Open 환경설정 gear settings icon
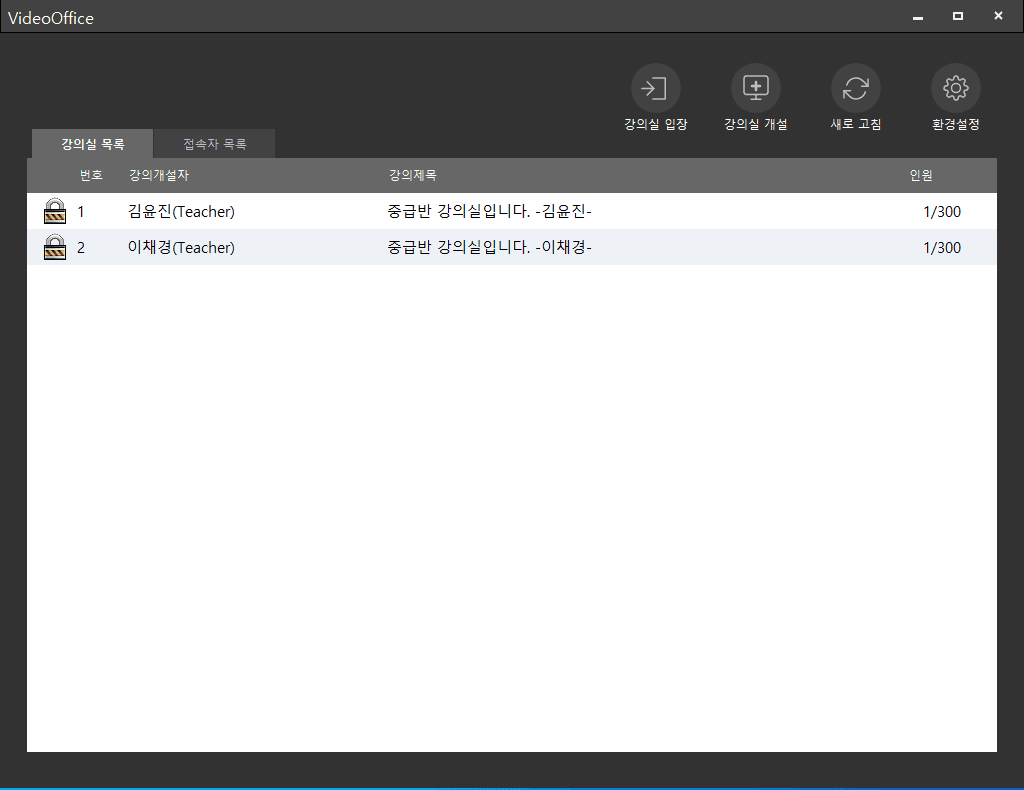1024x790 pixels. pos(955,89)
